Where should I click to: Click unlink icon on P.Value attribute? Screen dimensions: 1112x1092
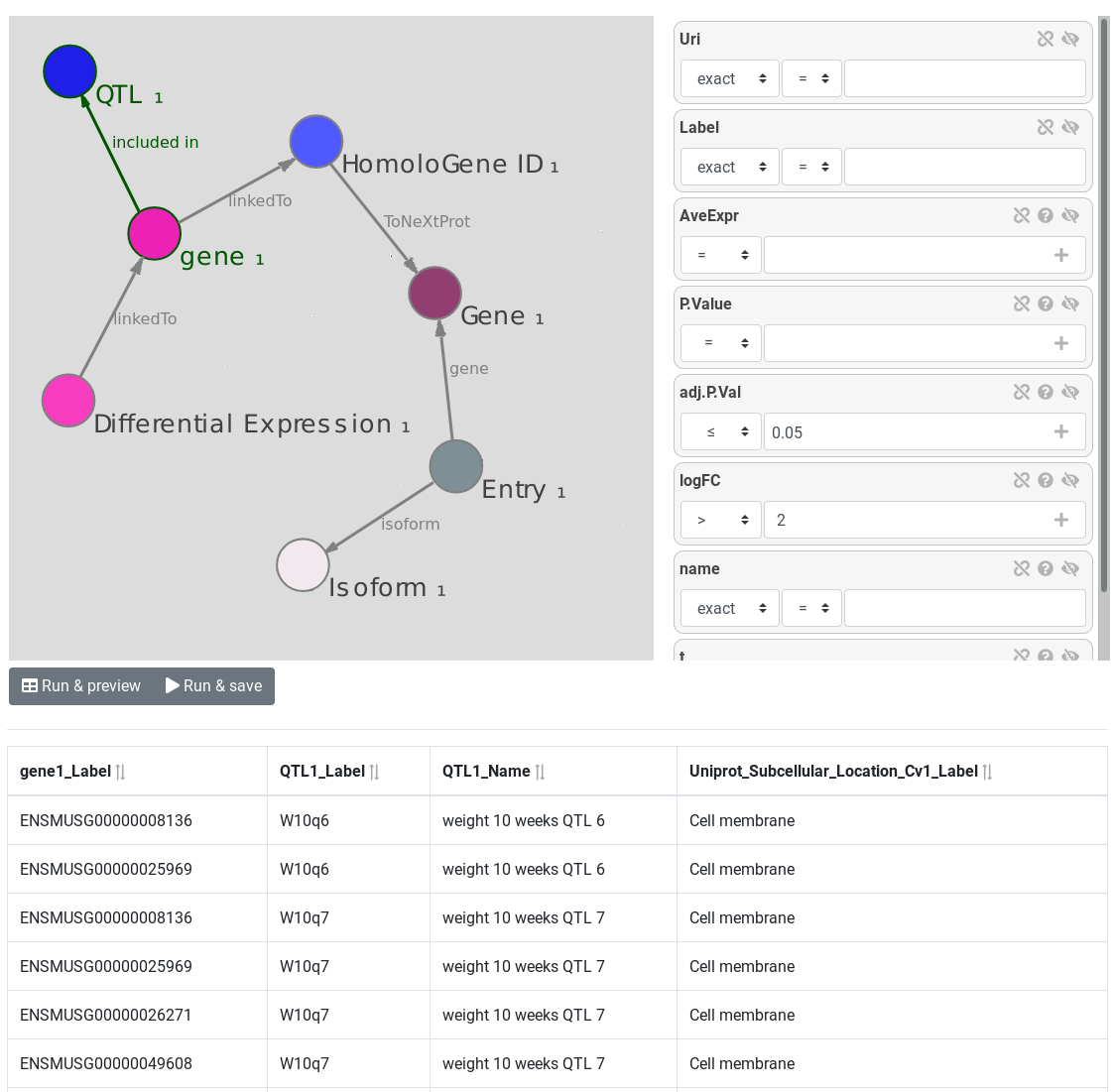[1021, 304]
